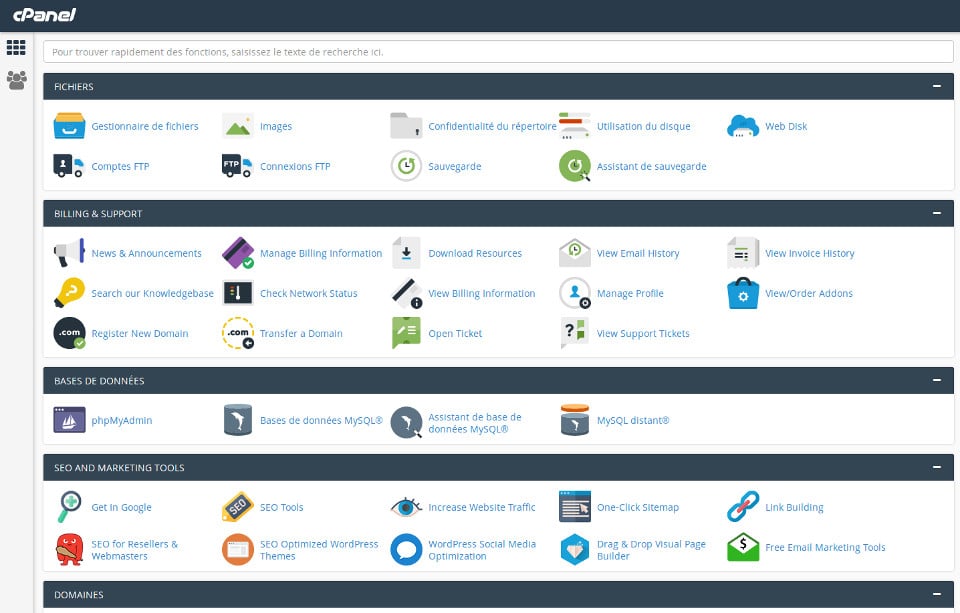Viewport: 960px width, 613px height.
Task: Open Search our Knowledgebase lightbulb icon
Action: coord(69,293)
